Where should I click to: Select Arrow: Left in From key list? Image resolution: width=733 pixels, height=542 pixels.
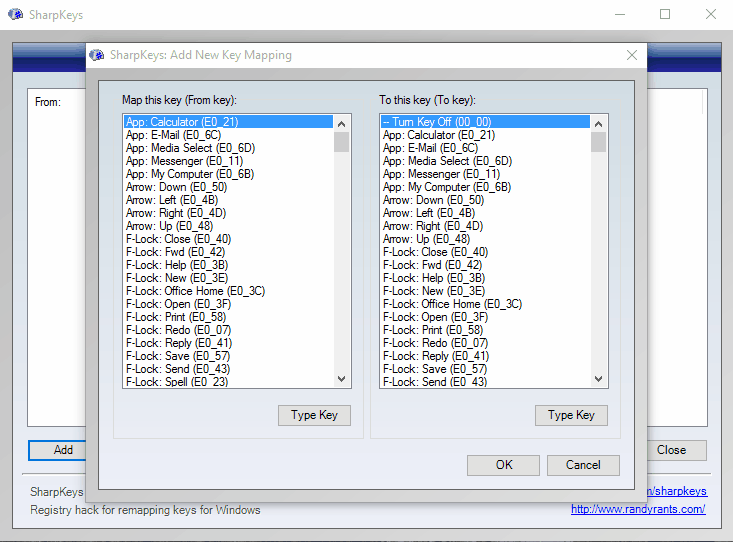[x=229, y=200]
